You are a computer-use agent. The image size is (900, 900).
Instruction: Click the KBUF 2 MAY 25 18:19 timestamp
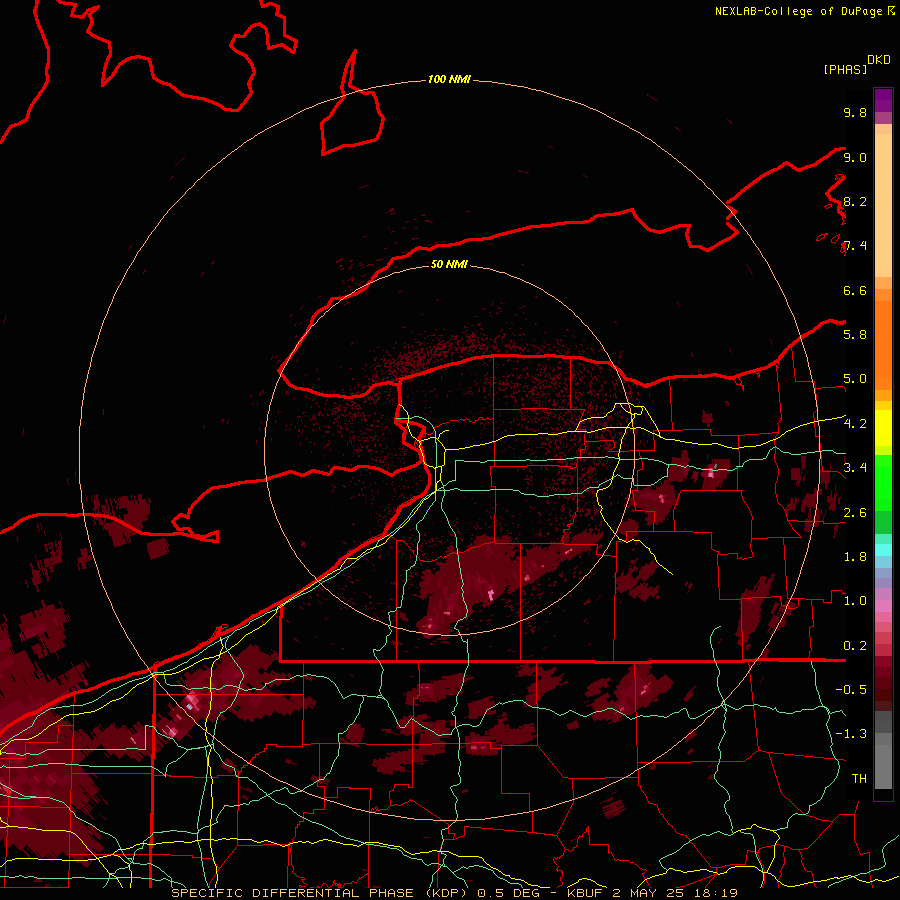coord(652,893)
